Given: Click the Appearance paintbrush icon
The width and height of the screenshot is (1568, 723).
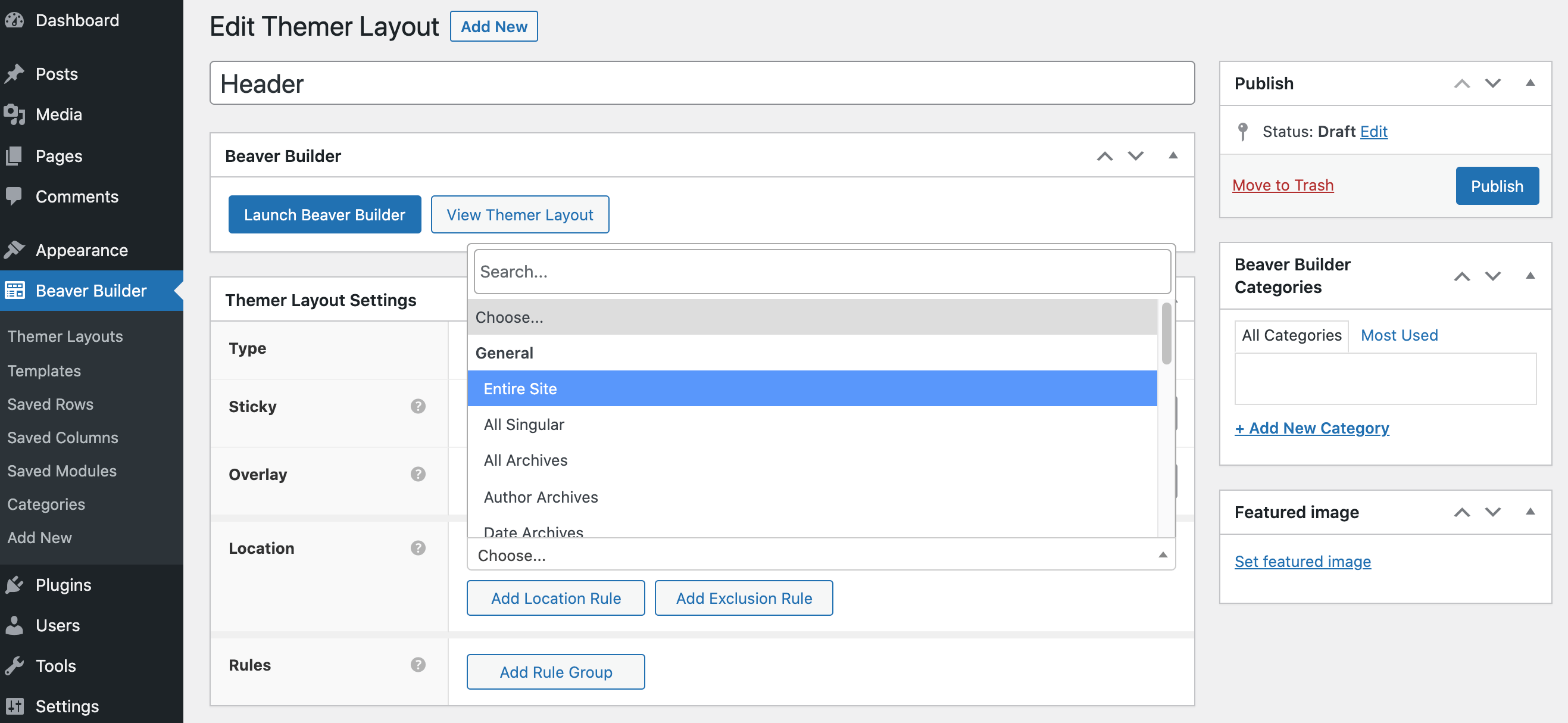Looking at the screenshot, I should (x=15, y=250).
